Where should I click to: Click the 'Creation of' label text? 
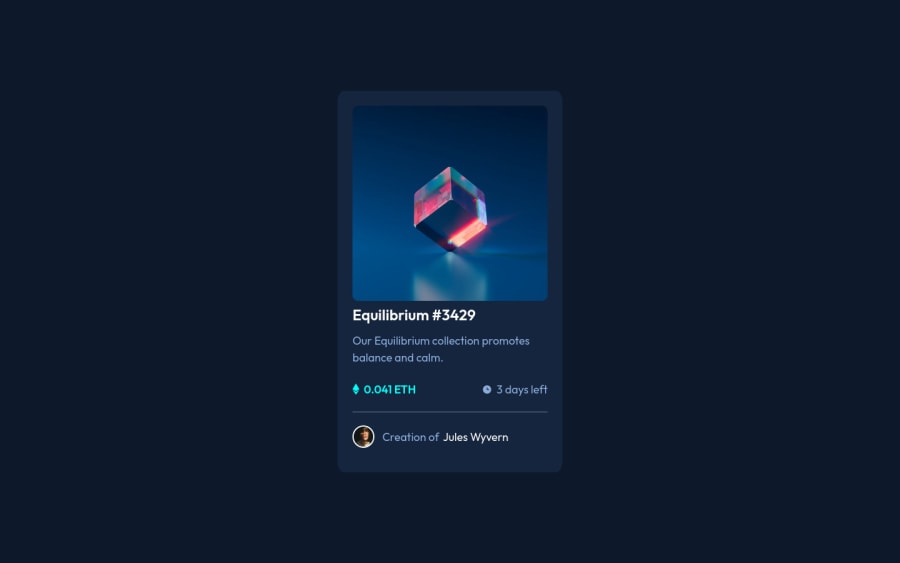pyautogui.click(x=410, y=437)
